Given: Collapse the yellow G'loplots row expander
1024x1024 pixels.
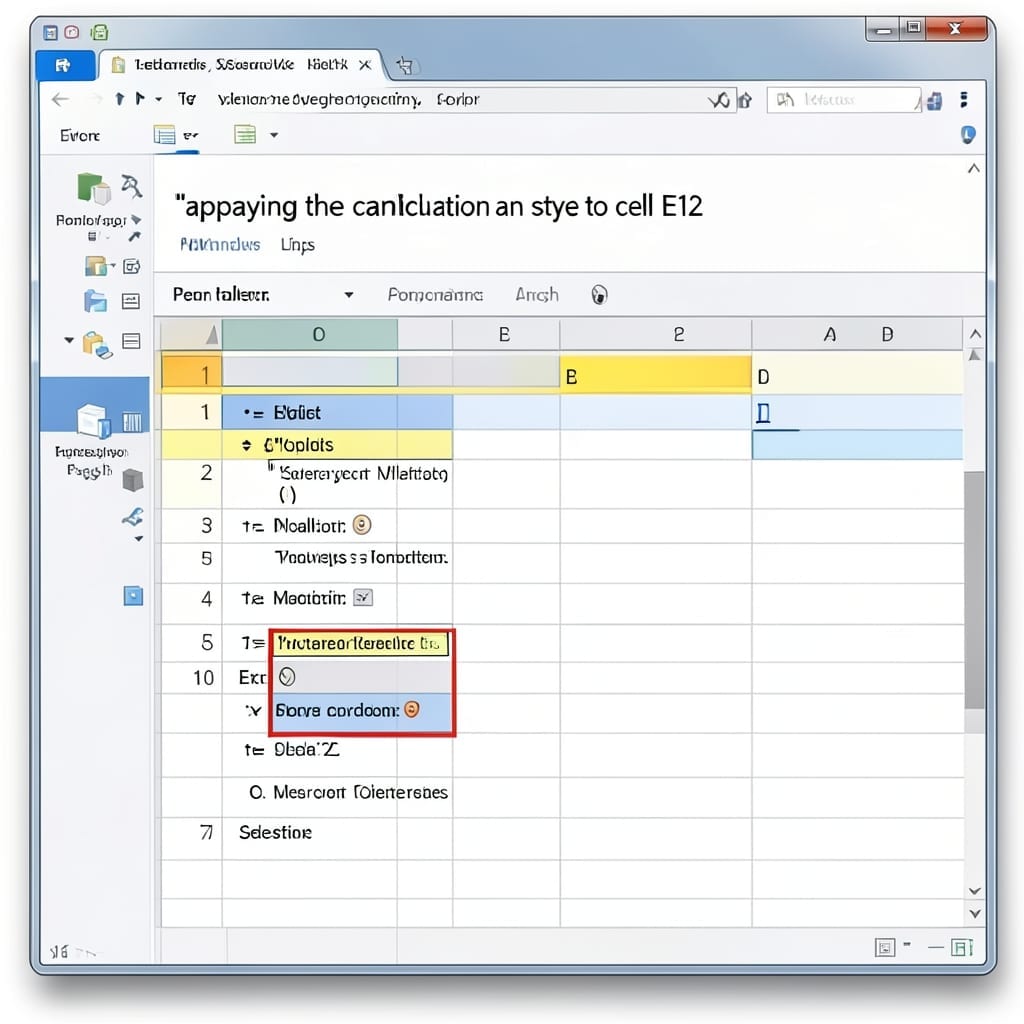Looking at the screenshot, I should coord(246,445).
